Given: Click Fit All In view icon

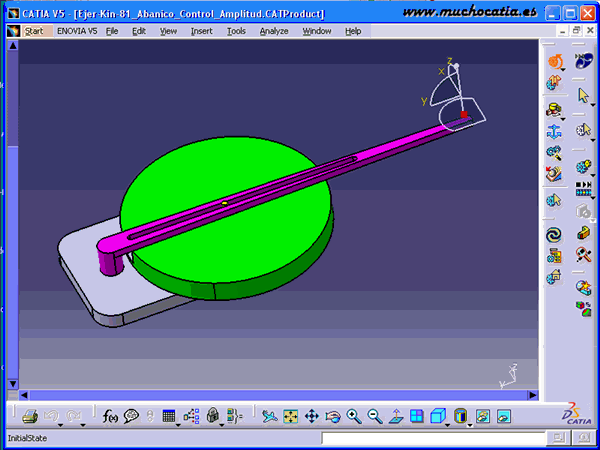Looking at the screenshot, I should (290, 416).
